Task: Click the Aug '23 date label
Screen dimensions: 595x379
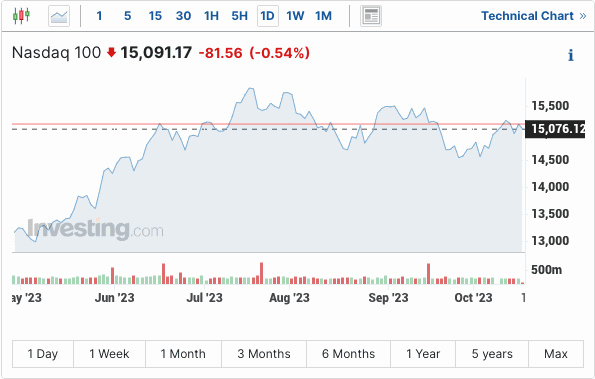Action: (x=290, y=298)
